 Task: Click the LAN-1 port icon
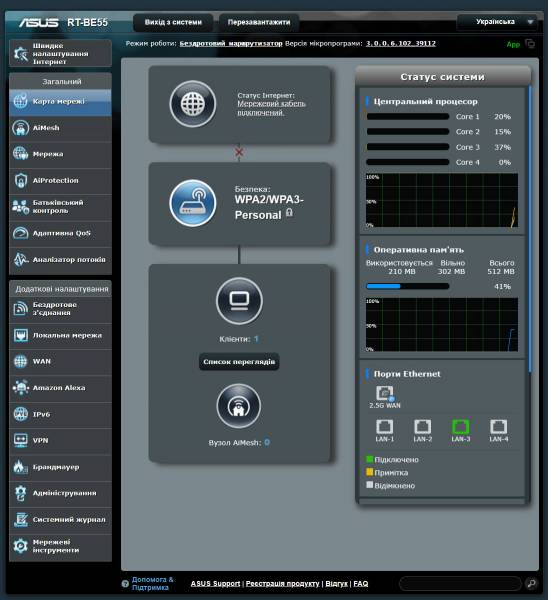click(385, 426)
